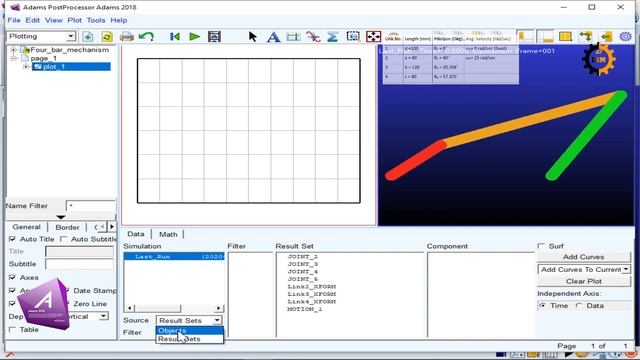
Task: Click the fit-to-view arrows icon
Action: [x=373, y=37]
